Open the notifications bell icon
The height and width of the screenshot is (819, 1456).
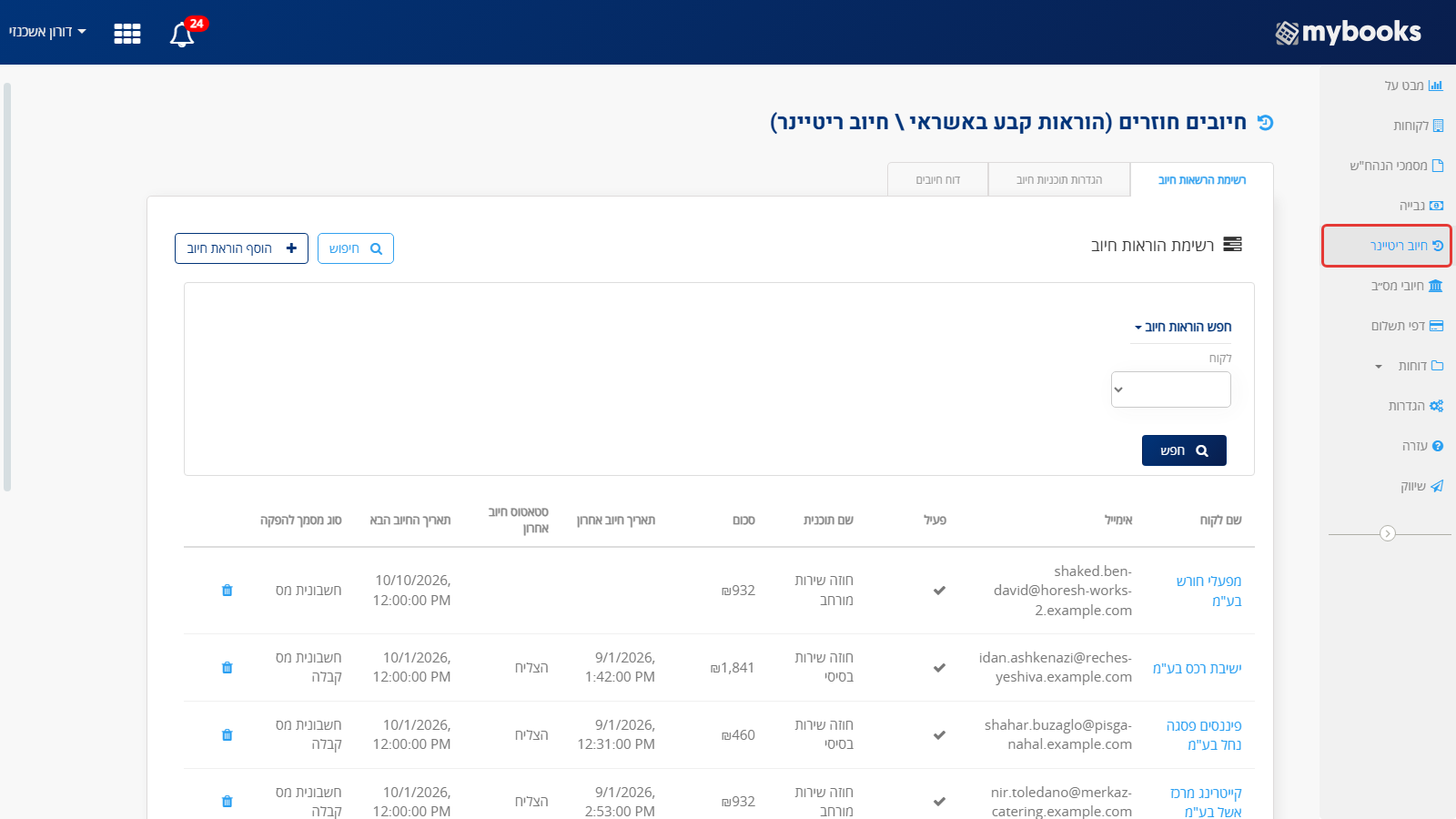(x=182, y=35)
